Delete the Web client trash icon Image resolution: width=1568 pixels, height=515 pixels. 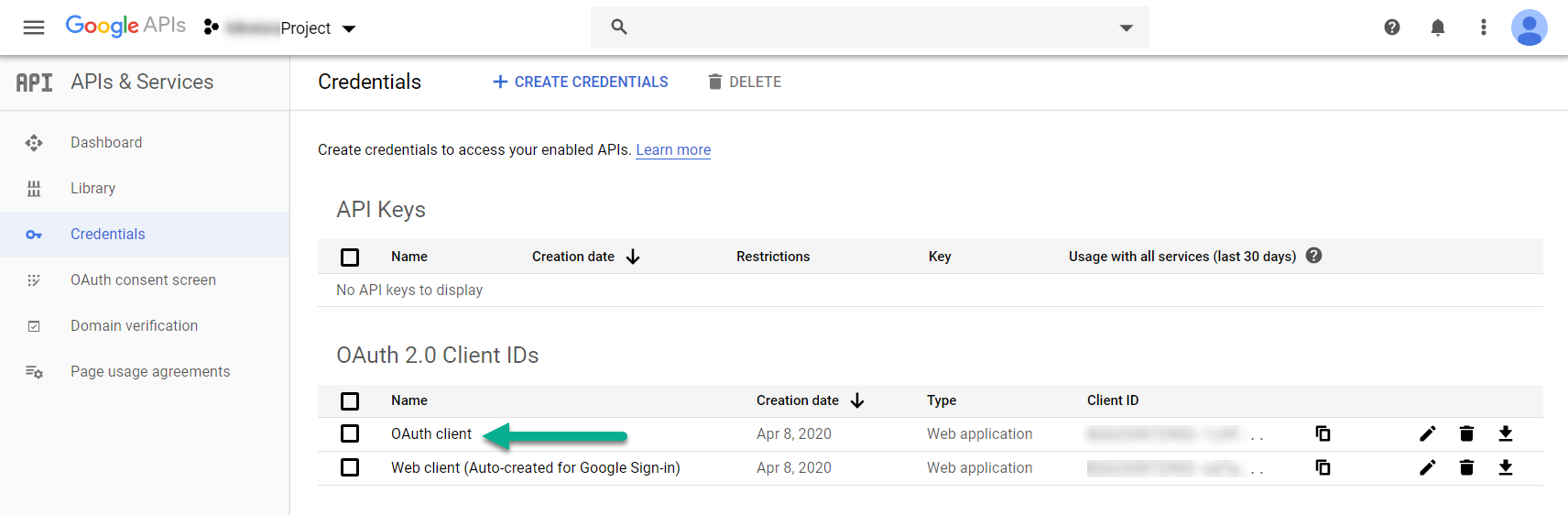[1466, 467]
